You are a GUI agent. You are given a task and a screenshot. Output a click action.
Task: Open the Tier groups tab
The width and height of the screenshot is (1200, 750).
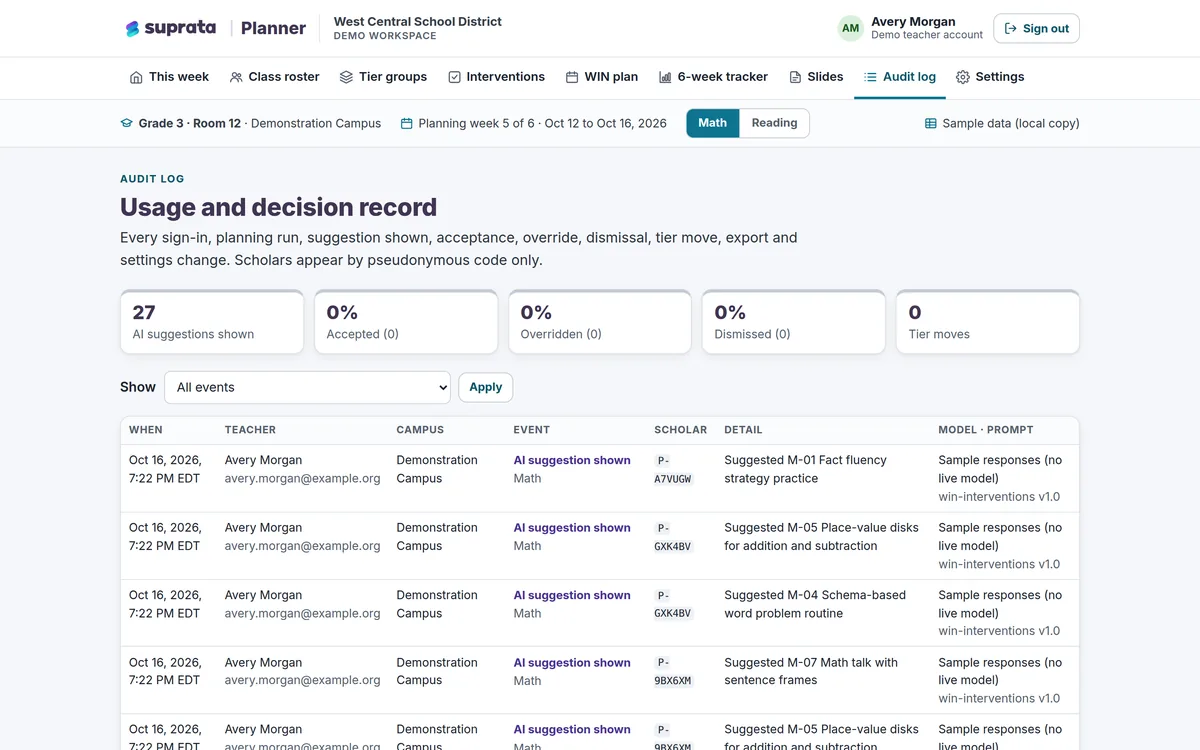coord(383,77)
